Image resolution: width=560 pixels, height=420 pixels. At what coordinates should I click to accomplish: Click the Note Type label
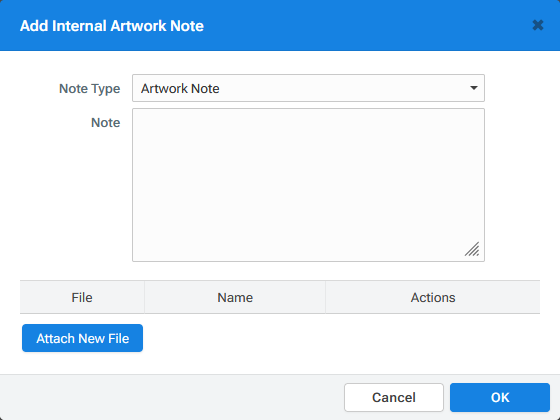tap(89, 89)
